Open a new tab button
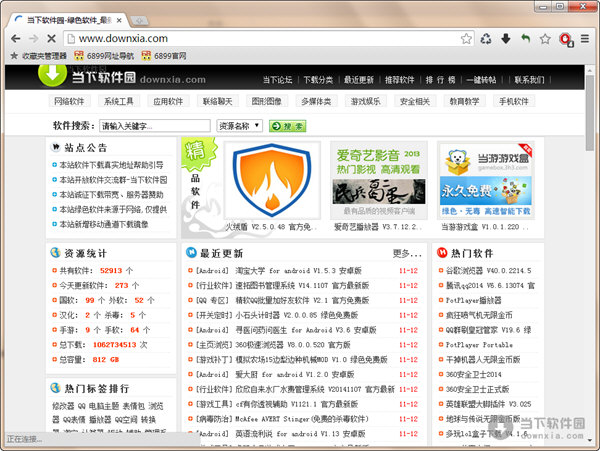The height and width of the screenshot is (451, 600). (139, 20)
